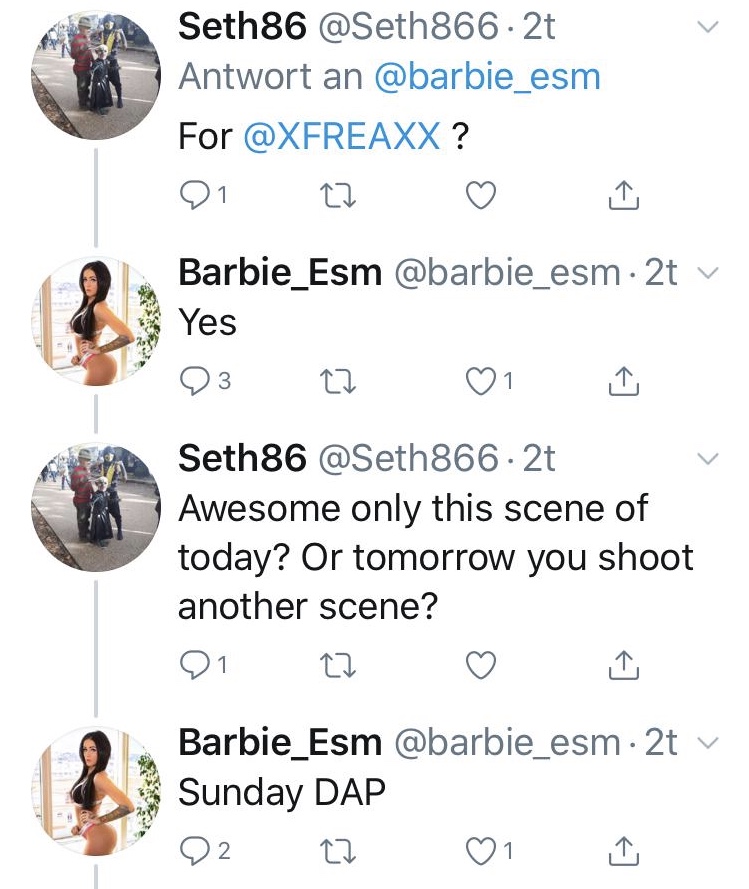
Task: Share the "Awesome only this scene" tweet
Action: click(624, 662)
